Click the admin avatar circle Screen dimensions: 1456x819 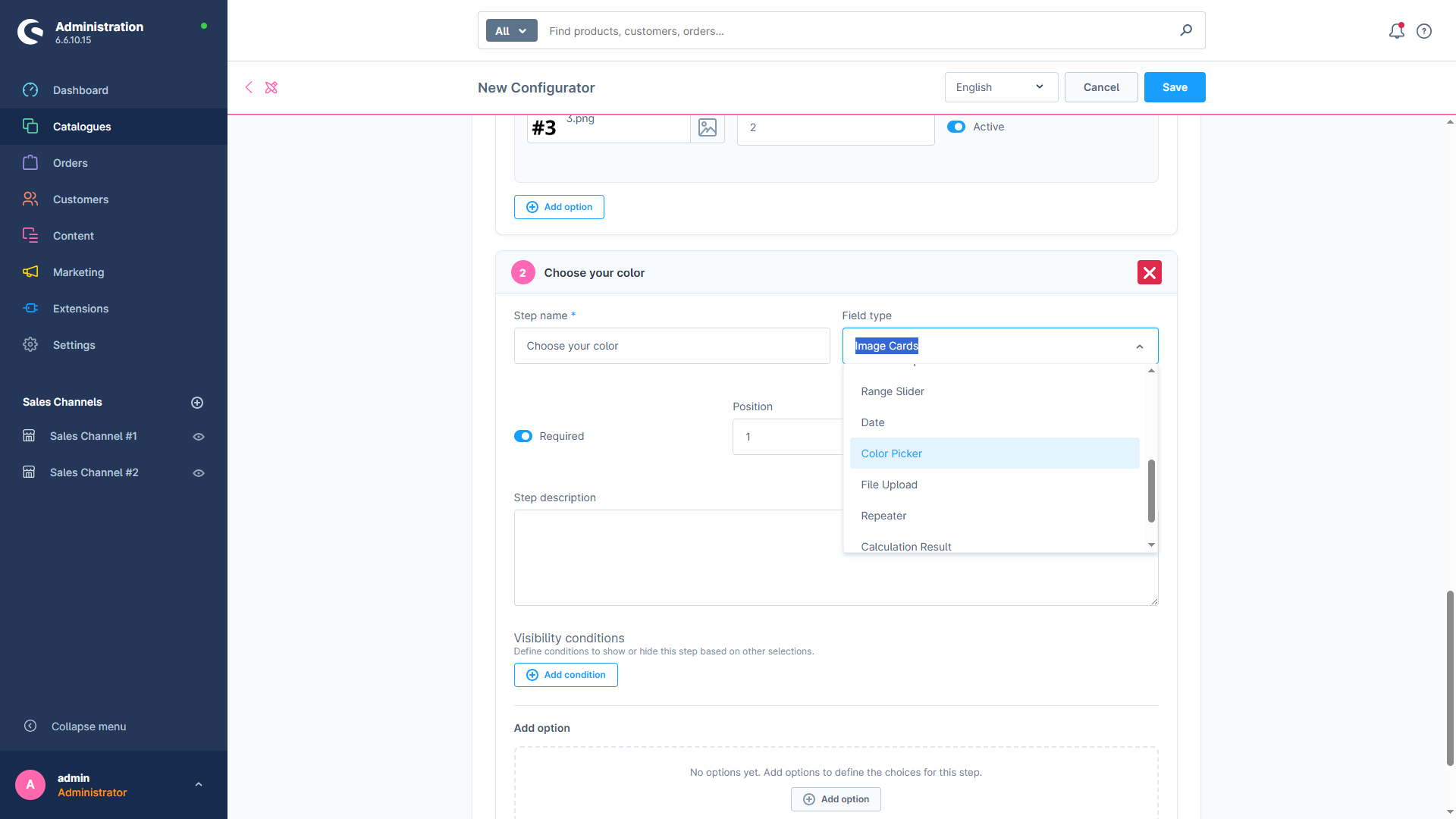tap(30, 785)
